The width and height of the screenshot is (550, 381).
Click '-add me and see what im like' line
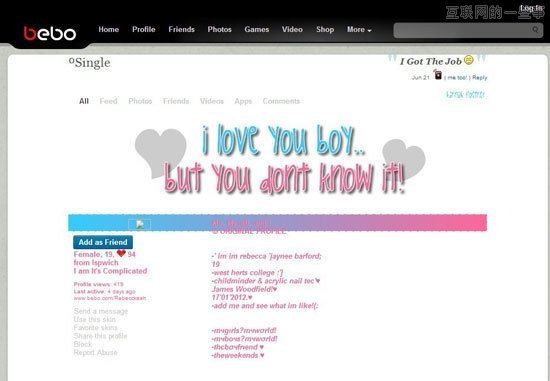click(265, 306)
